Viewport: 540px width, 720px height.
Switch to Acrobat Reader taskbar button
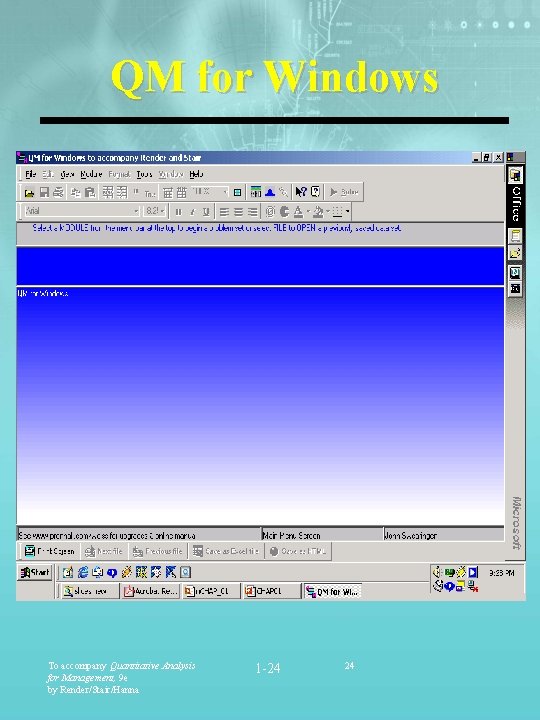[x=150, y=591]
